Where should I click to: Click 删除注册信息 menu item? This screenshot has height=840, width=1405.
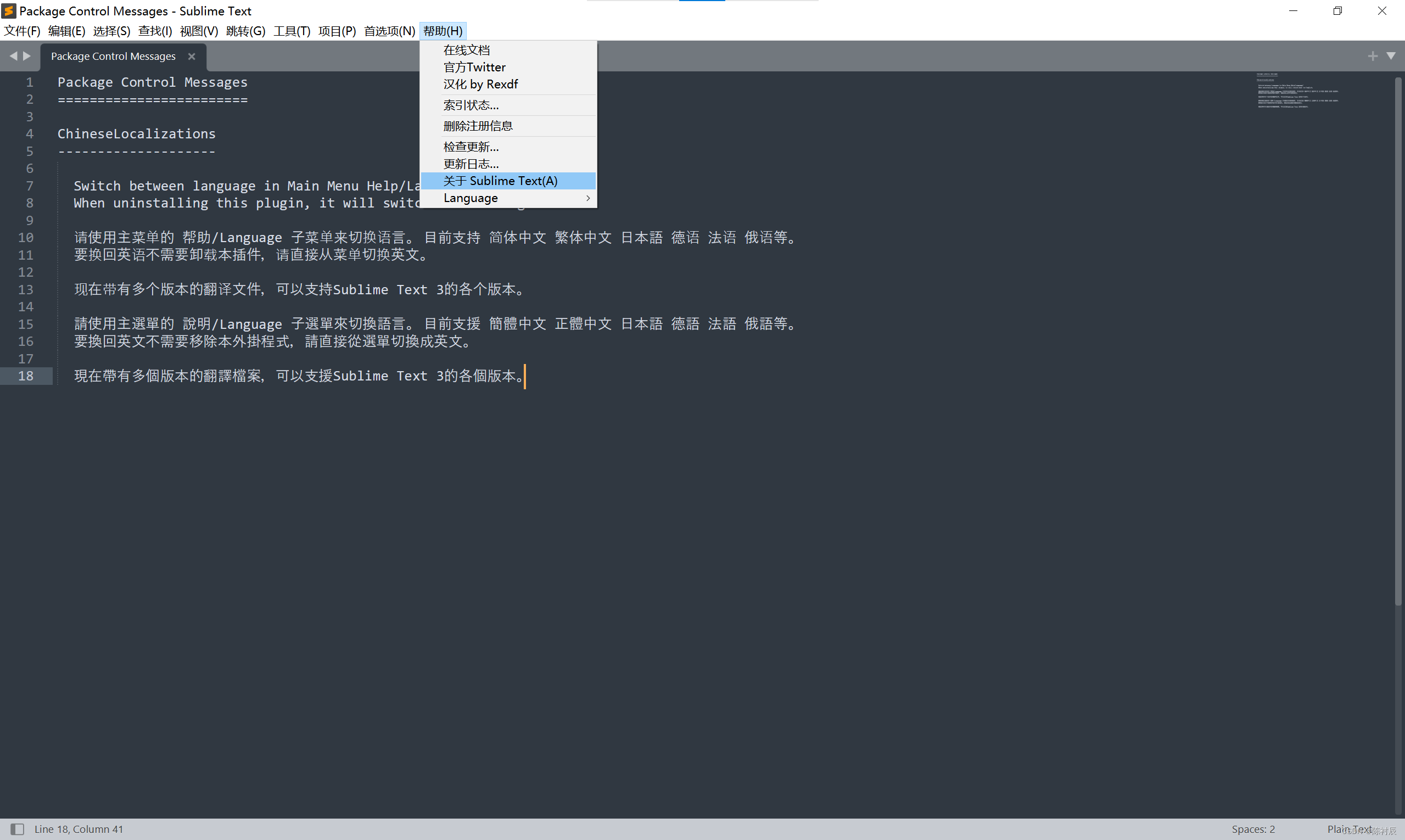[478, 126]
